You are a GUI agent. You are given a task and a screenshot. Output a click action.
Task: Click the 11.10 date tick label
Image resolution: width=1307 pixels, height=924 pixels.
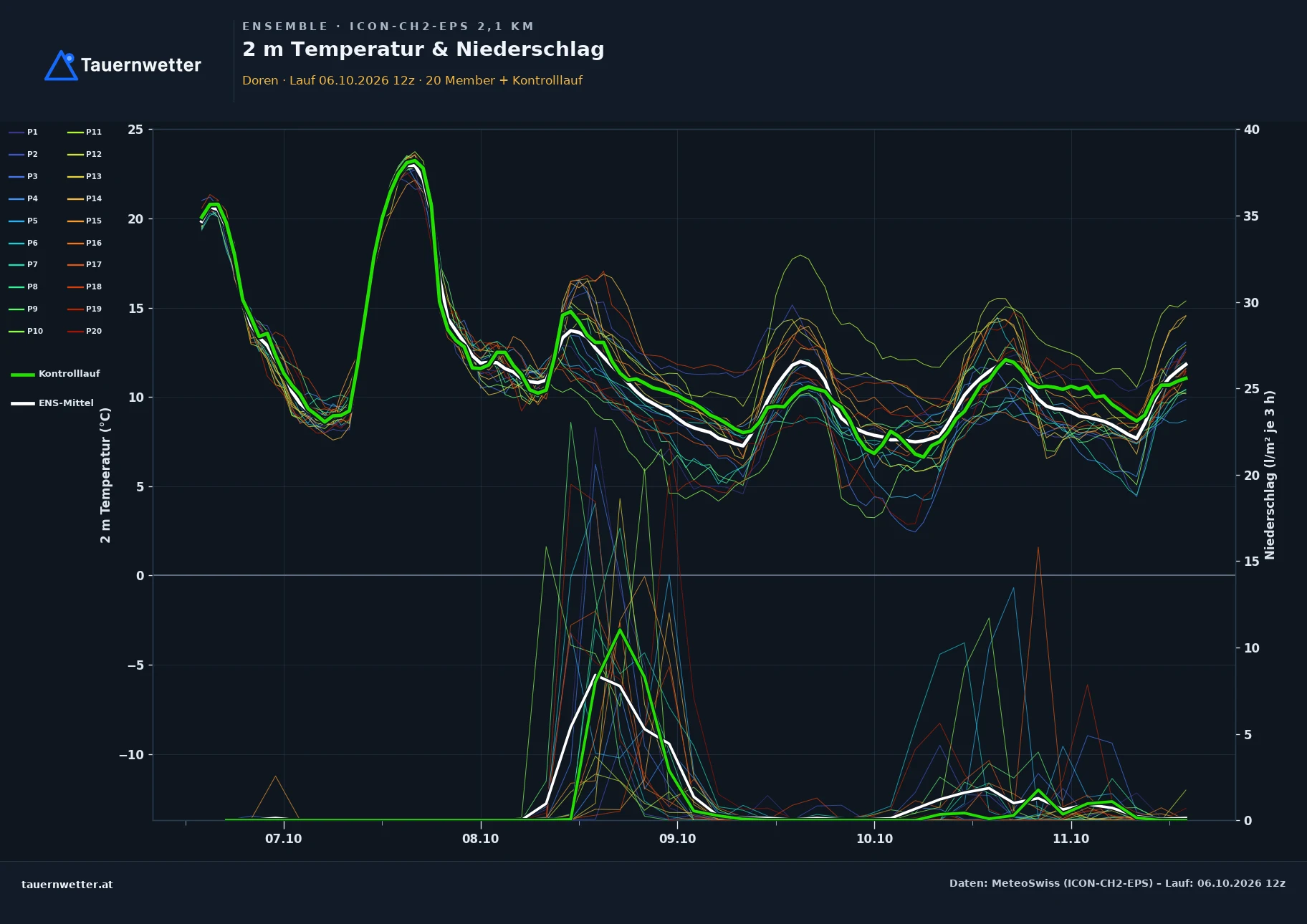pos(1071,839)
